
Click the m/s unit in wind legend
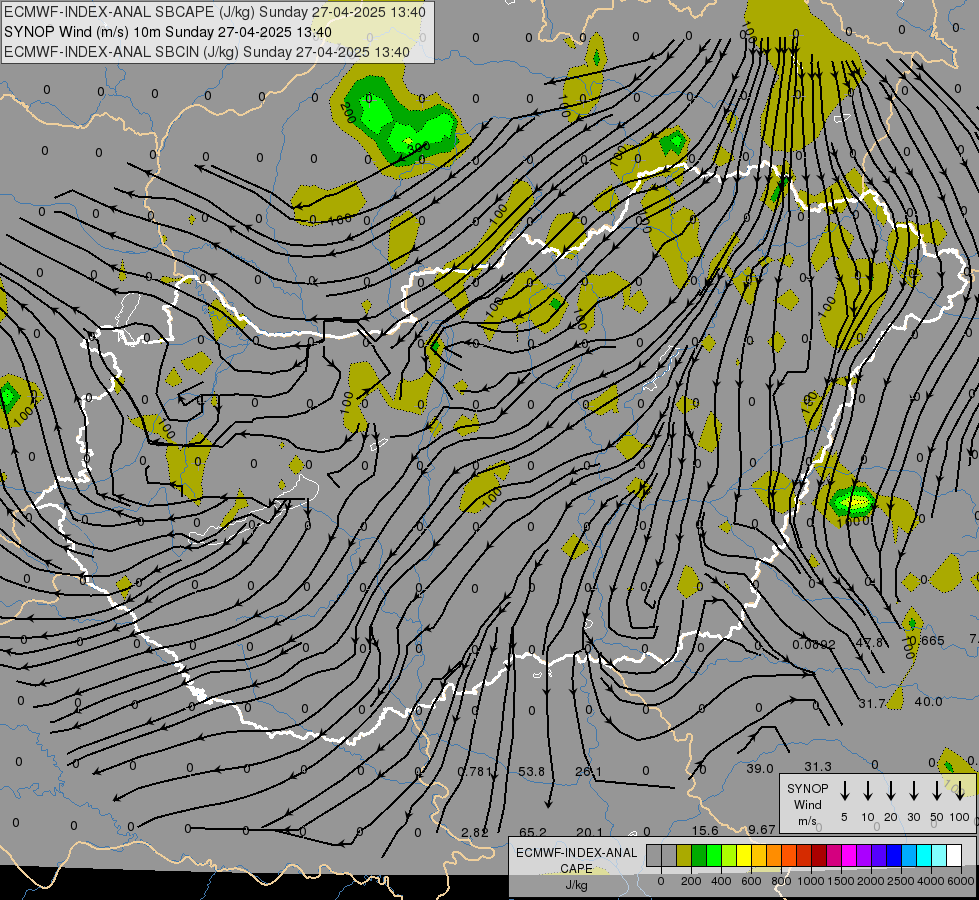pos(807,821)
